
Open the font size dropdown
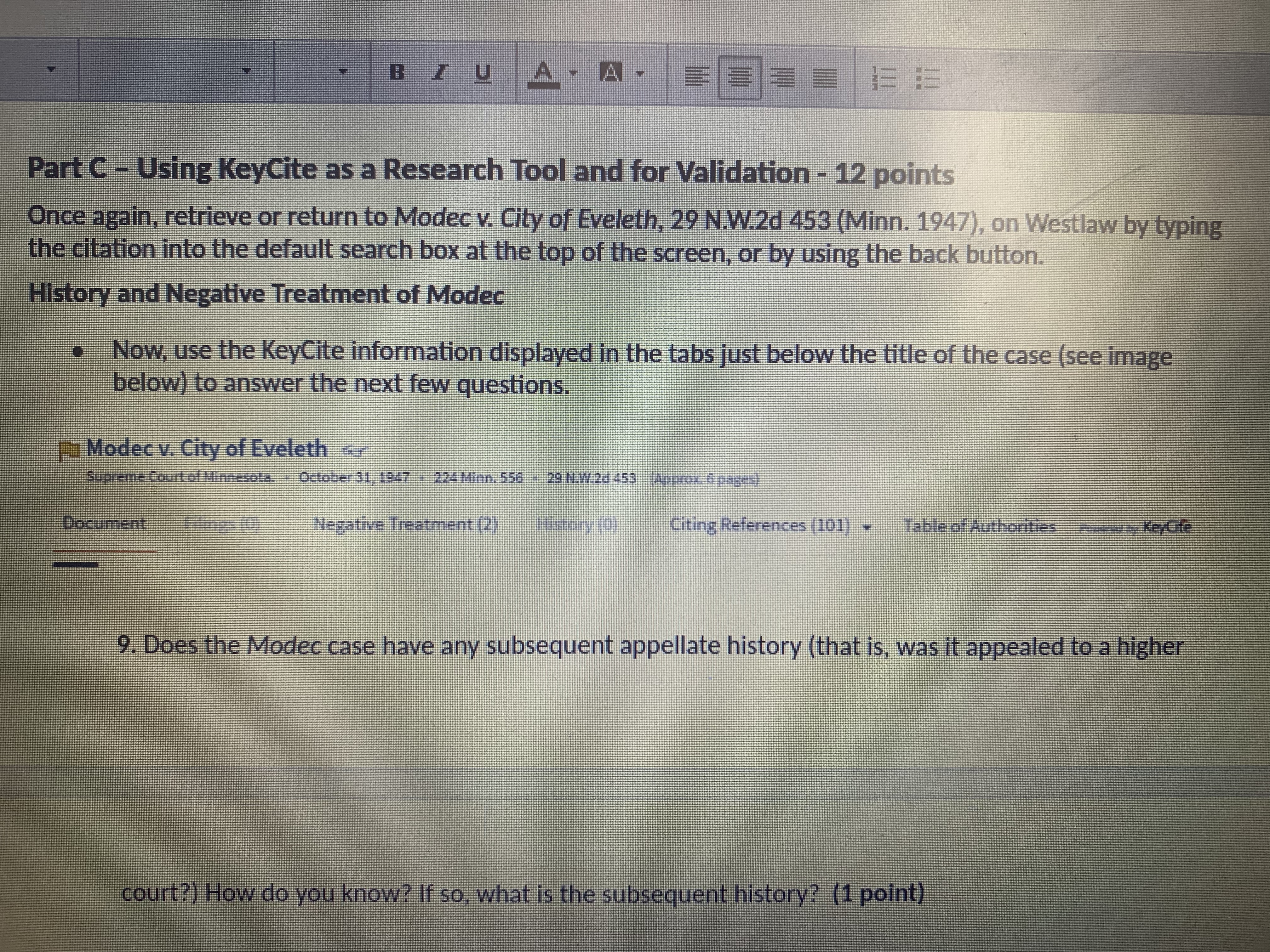[343, 72]
